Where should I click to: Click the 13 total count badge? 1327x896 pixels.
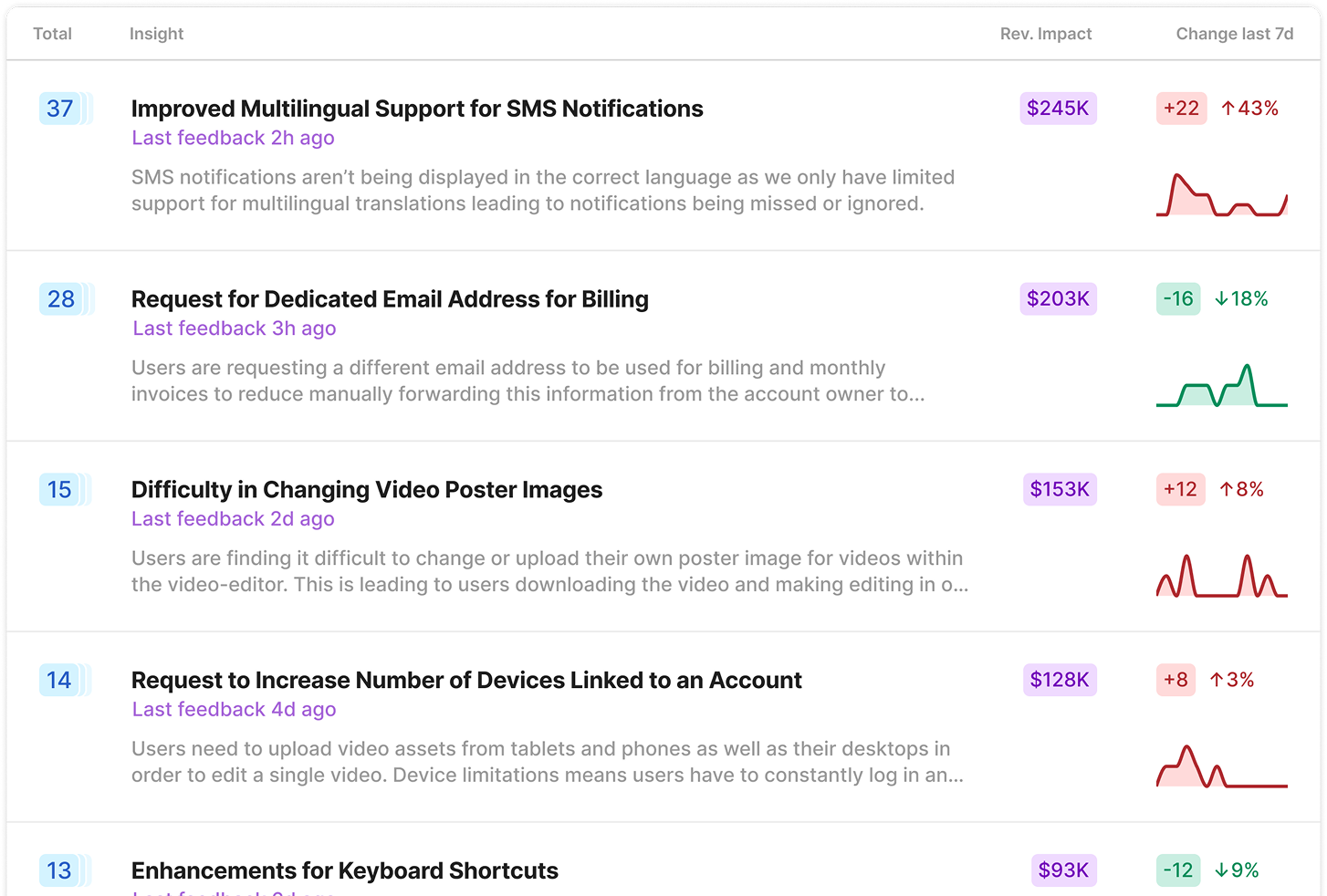[59, 870]
